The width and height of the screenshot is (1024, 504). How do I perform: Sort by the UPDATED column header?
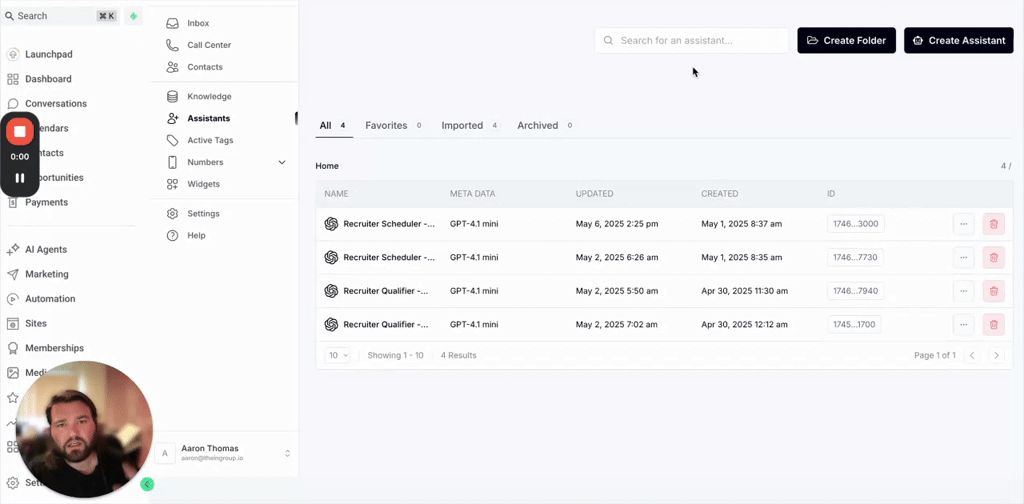(594, 194)
